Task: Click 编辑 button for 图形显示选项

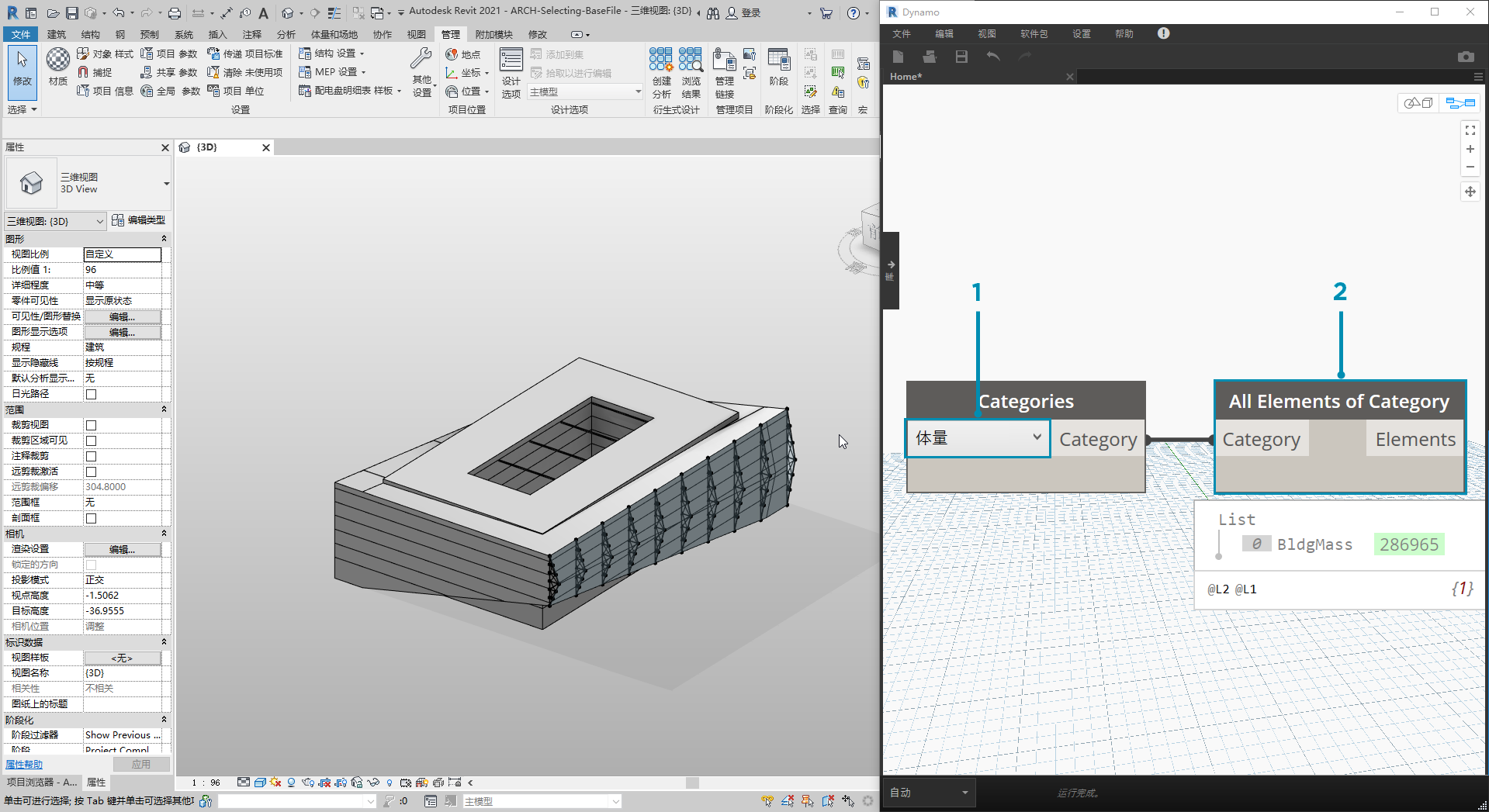Action: [123, 332]
